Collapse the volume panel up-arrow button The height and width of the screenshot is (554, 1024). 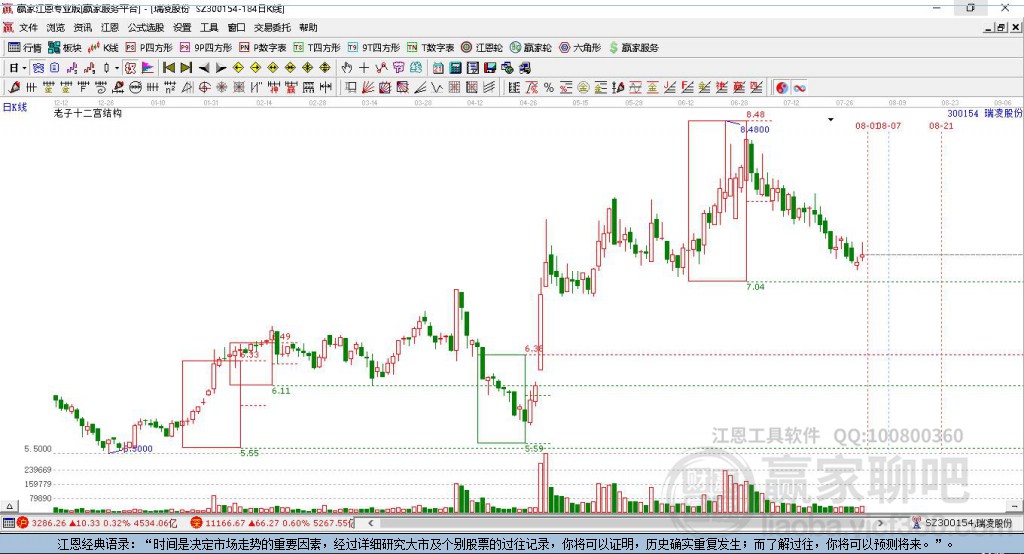pyautogui.click(x=9, y=506)
